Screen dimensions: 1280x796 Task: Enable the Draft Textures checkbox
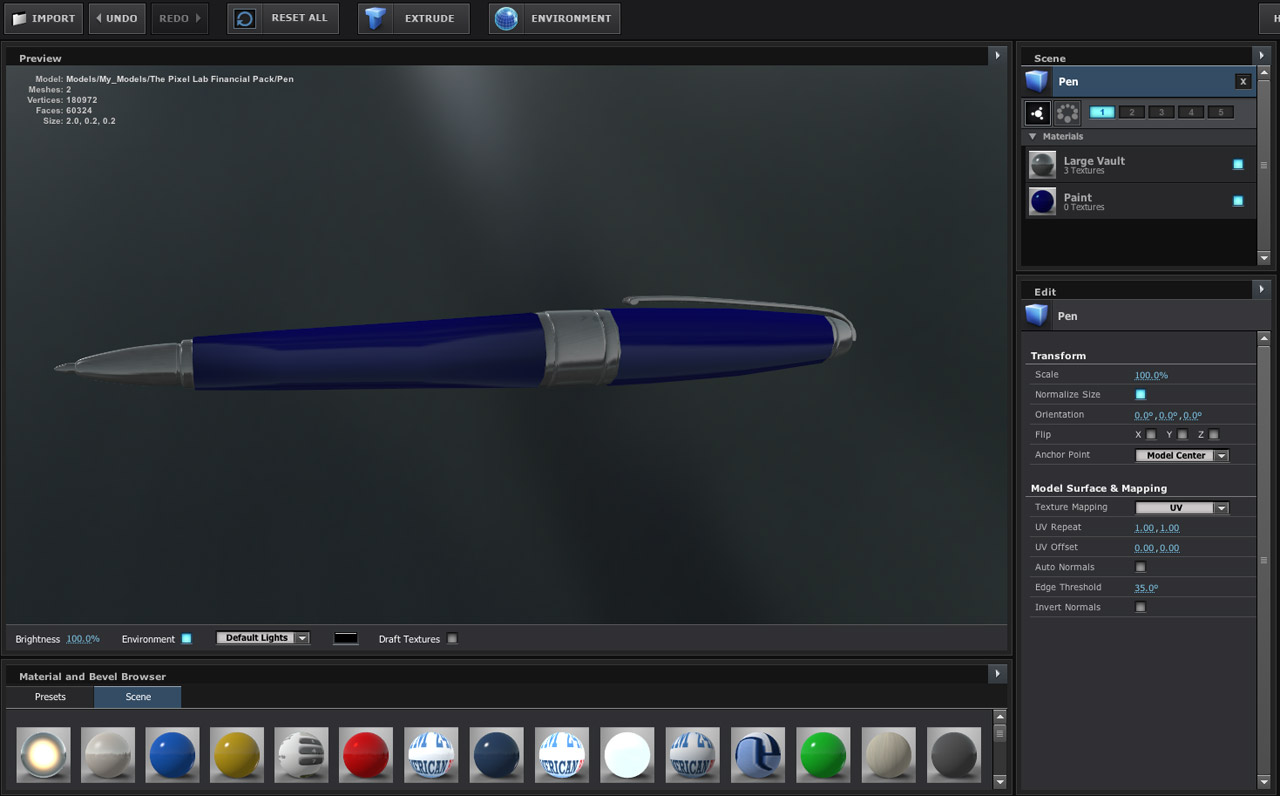(452, 638)
